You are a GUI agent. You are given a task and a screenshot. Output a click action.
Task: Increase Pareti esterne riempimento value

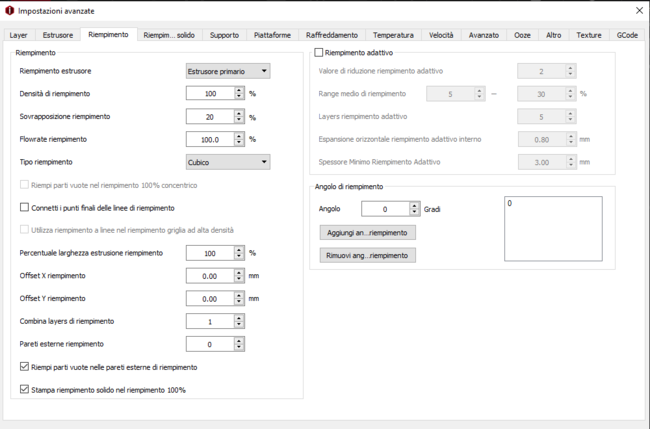point(239,341)
